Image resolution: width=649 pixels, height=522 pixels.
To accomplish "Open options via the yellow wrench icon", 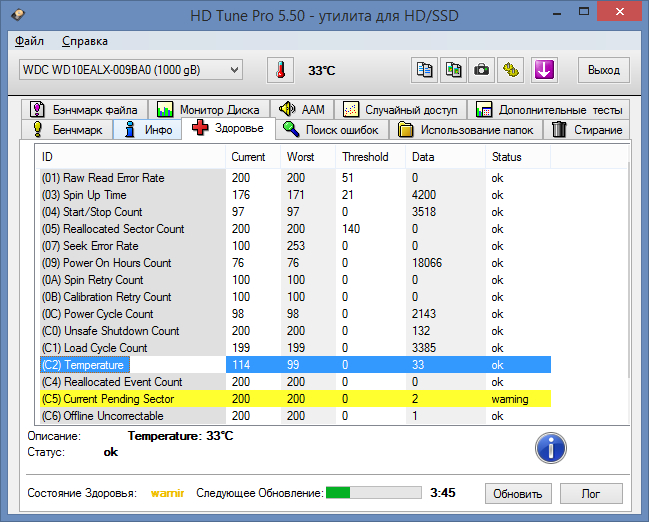I will [510, 70].
